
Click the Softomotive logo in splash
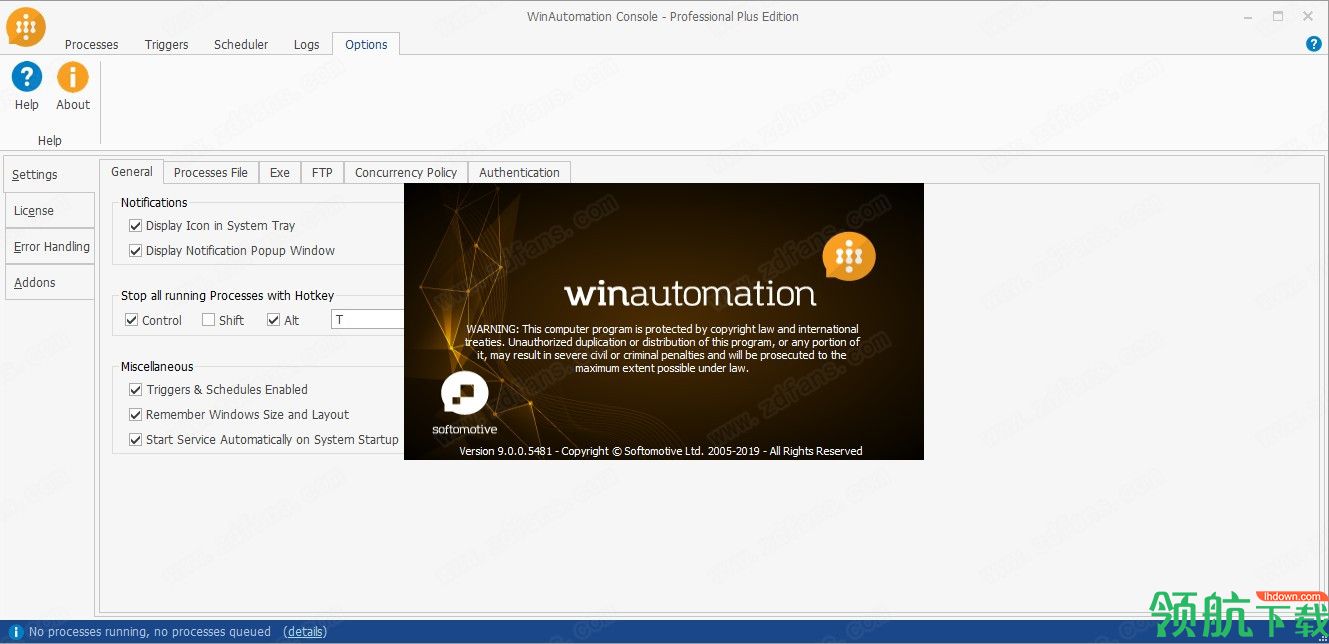coord(464,404)
